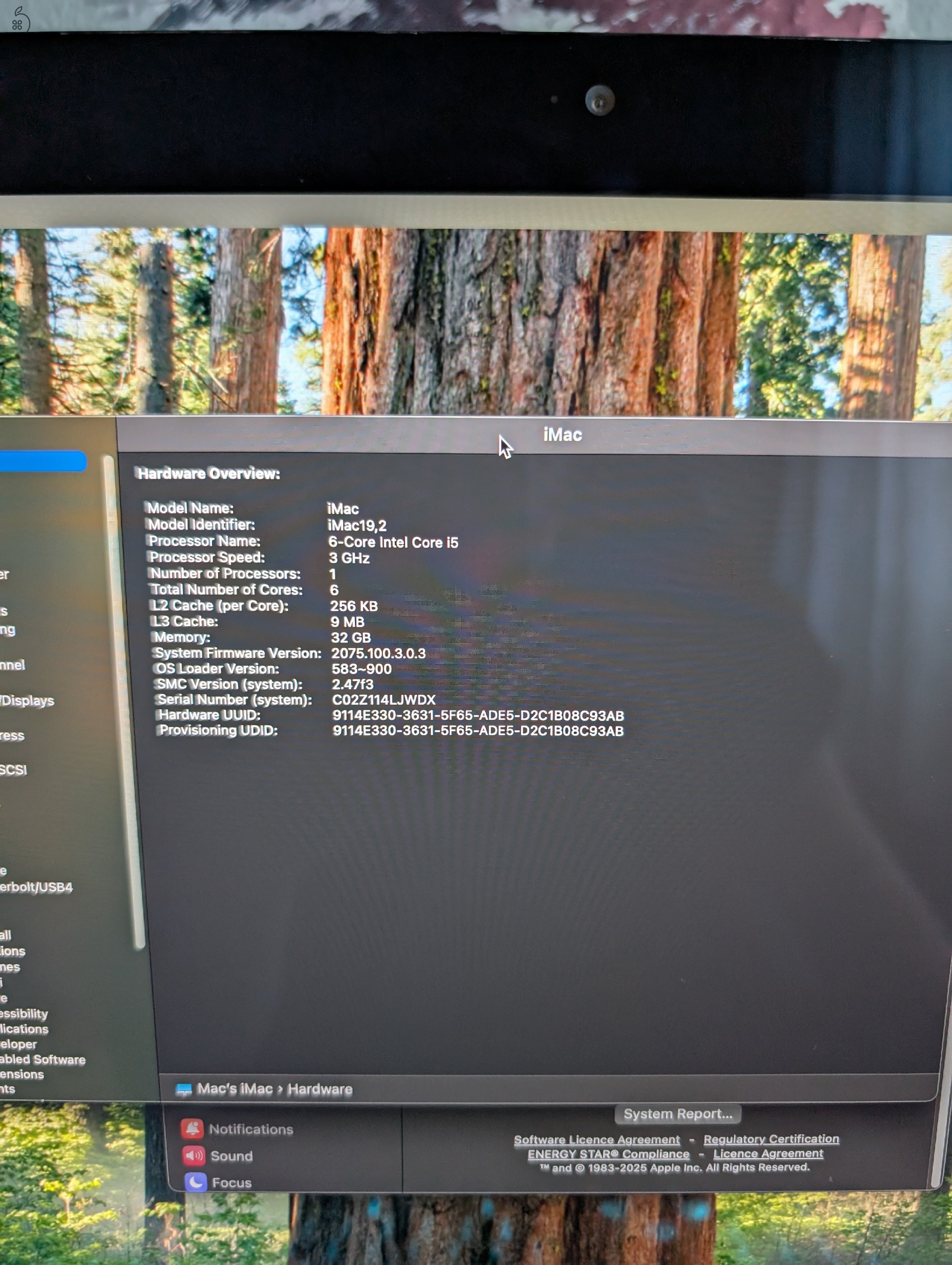Open the System Report… button
This screenshot has height=1265, width=952.
pyautogui.click(x=678, y=1114)
